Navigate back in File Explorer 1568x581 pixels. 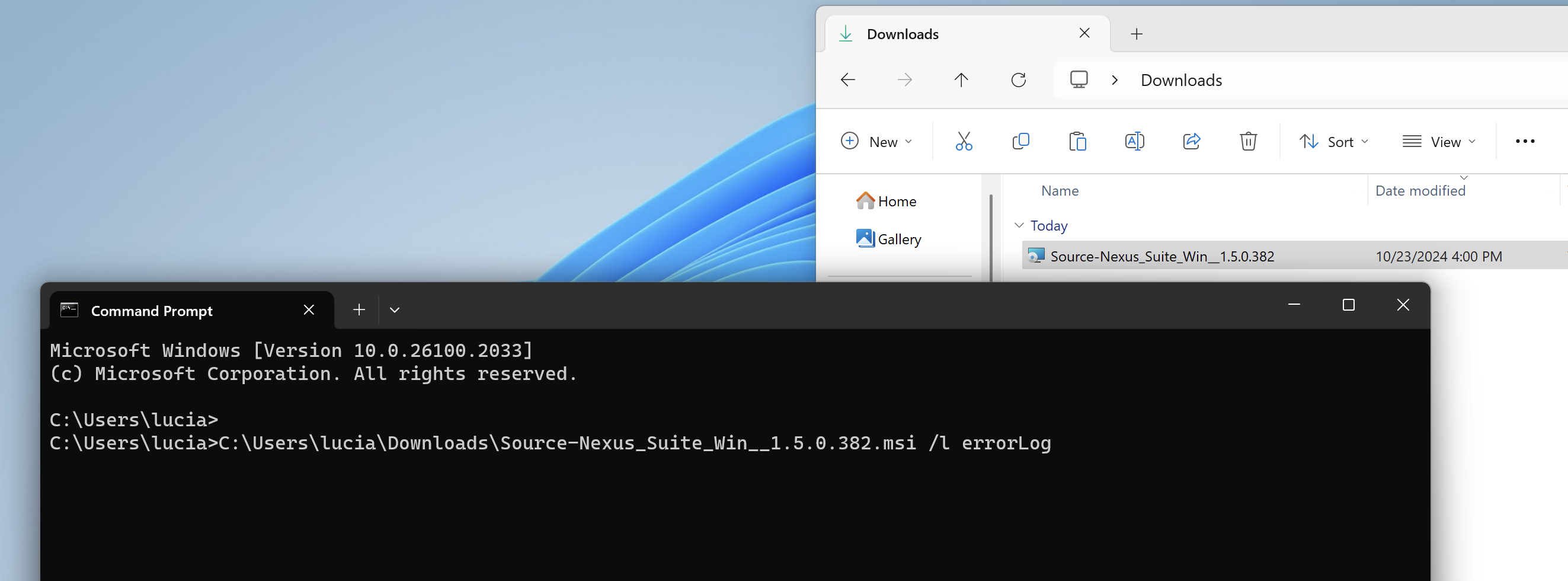[x=847, y=80]
